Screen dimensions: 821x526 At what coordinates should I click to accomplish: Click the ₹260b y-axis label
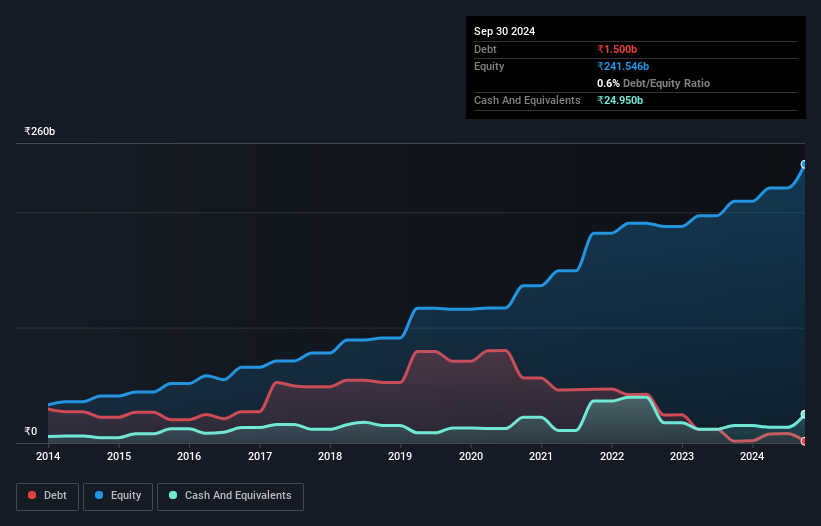pos(40,131)
